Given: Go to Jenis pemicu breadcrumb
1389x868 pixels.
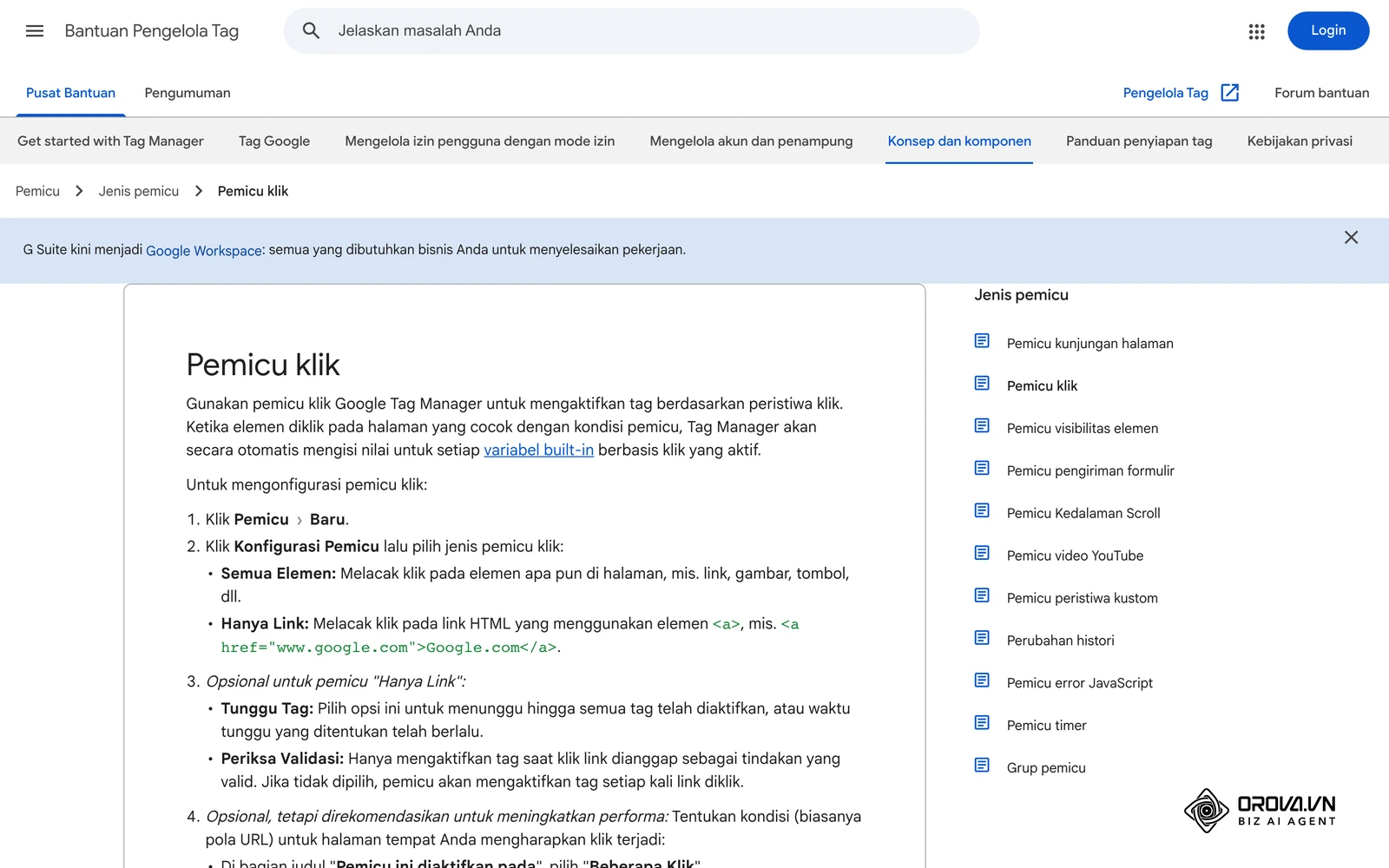Looking at the screenshot, I should pos(139,191).
